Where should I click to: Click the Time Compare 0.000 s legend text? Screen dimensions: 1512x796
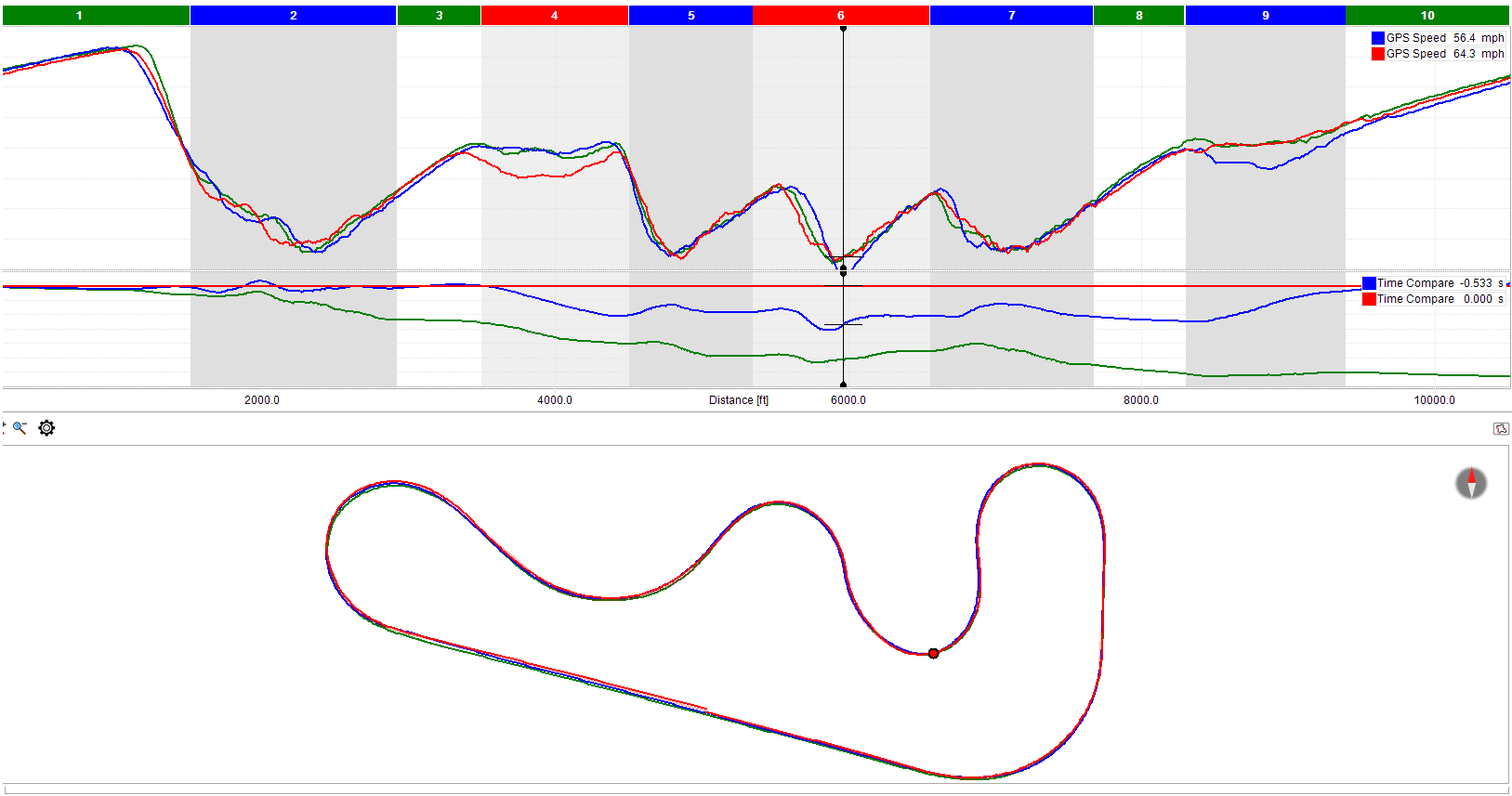pyautogui.click(x=1440, y=299)
